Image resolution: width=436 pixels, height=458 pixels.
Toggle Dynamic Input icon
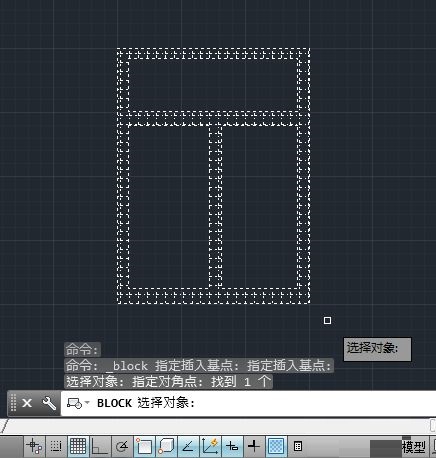tap(232, 446)
